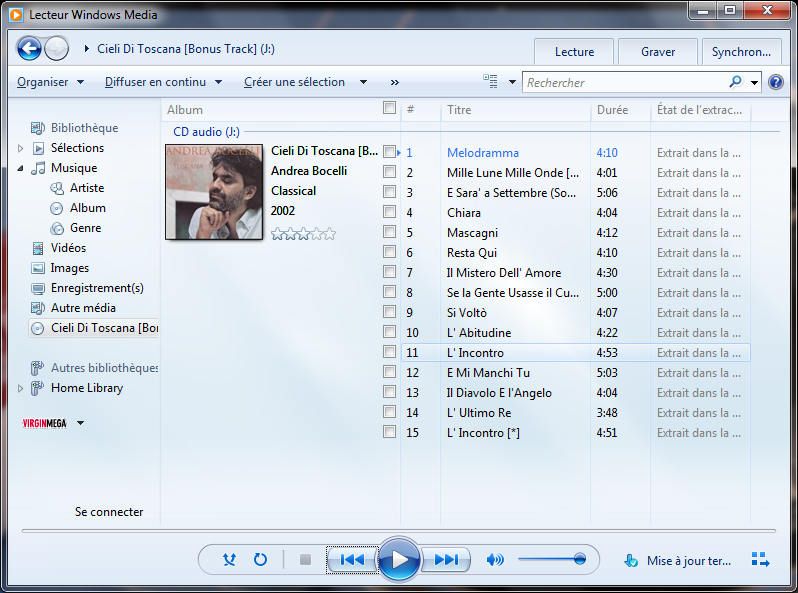Click the playback seek bar
The width and height of the screenshot is (798, 593).
[x=399, y=531]
